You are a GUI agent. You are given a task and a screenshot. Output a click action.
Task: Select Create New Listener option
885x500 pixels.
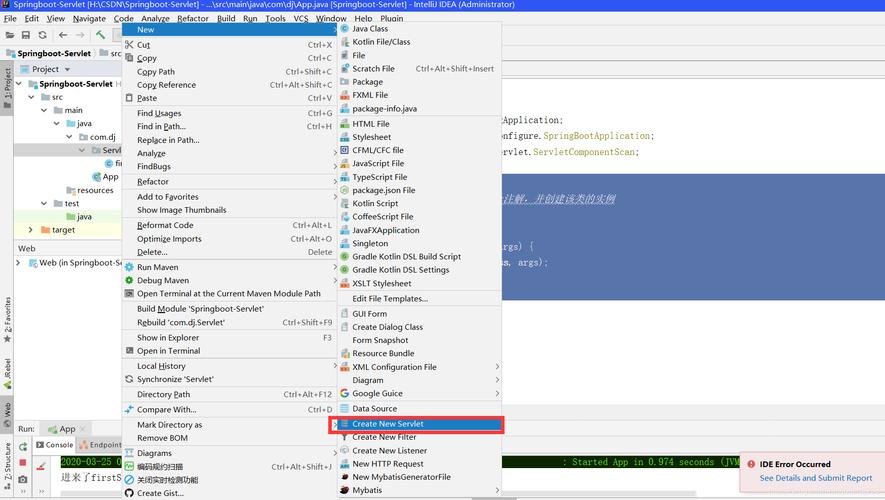coord(419,451)
